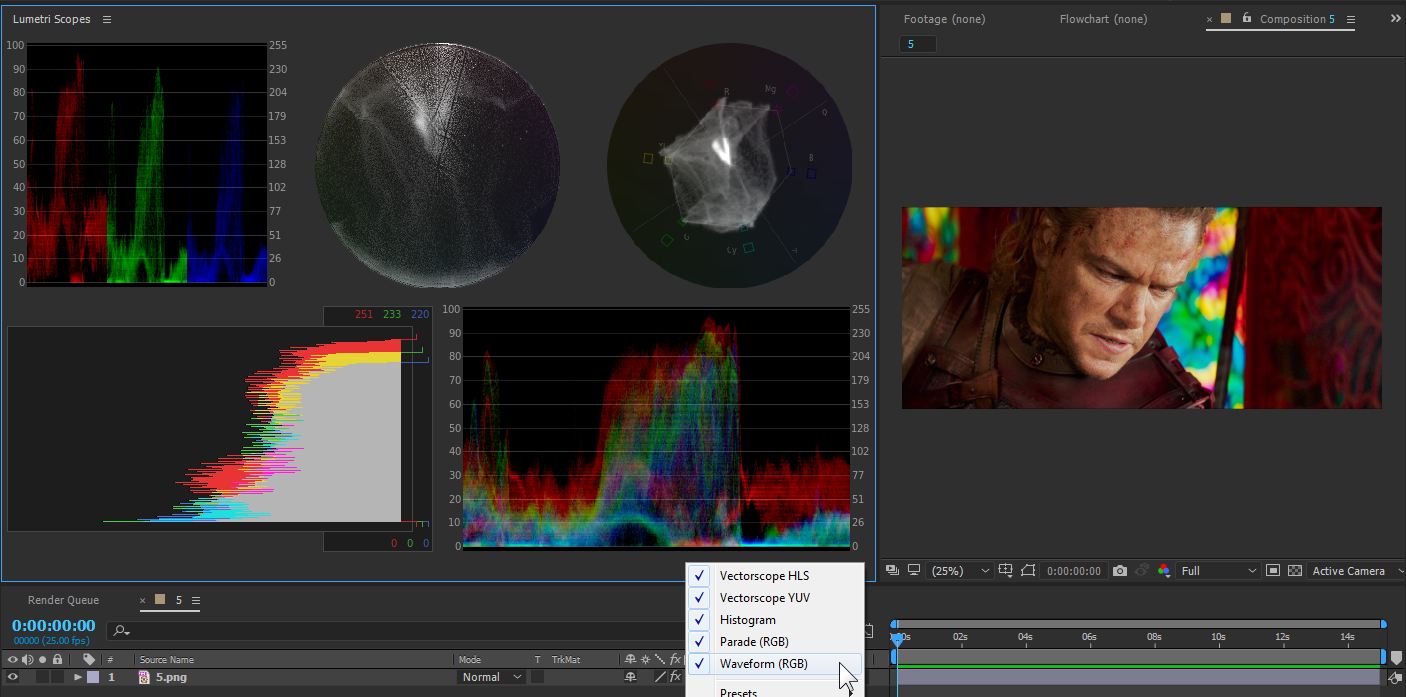Open the Full resolution dropdown

1218,571
